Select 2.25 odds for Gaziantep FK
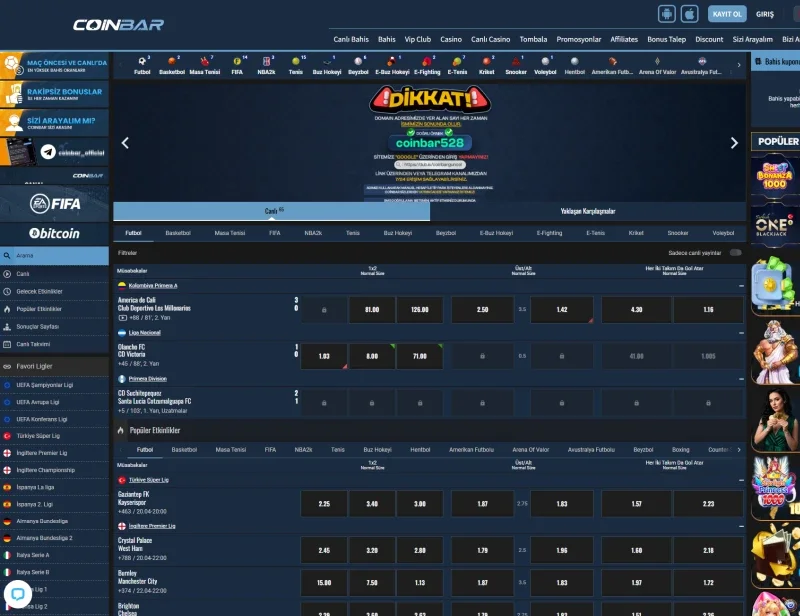The height and width of the screenshot is (616, 800). pos(324,504)
